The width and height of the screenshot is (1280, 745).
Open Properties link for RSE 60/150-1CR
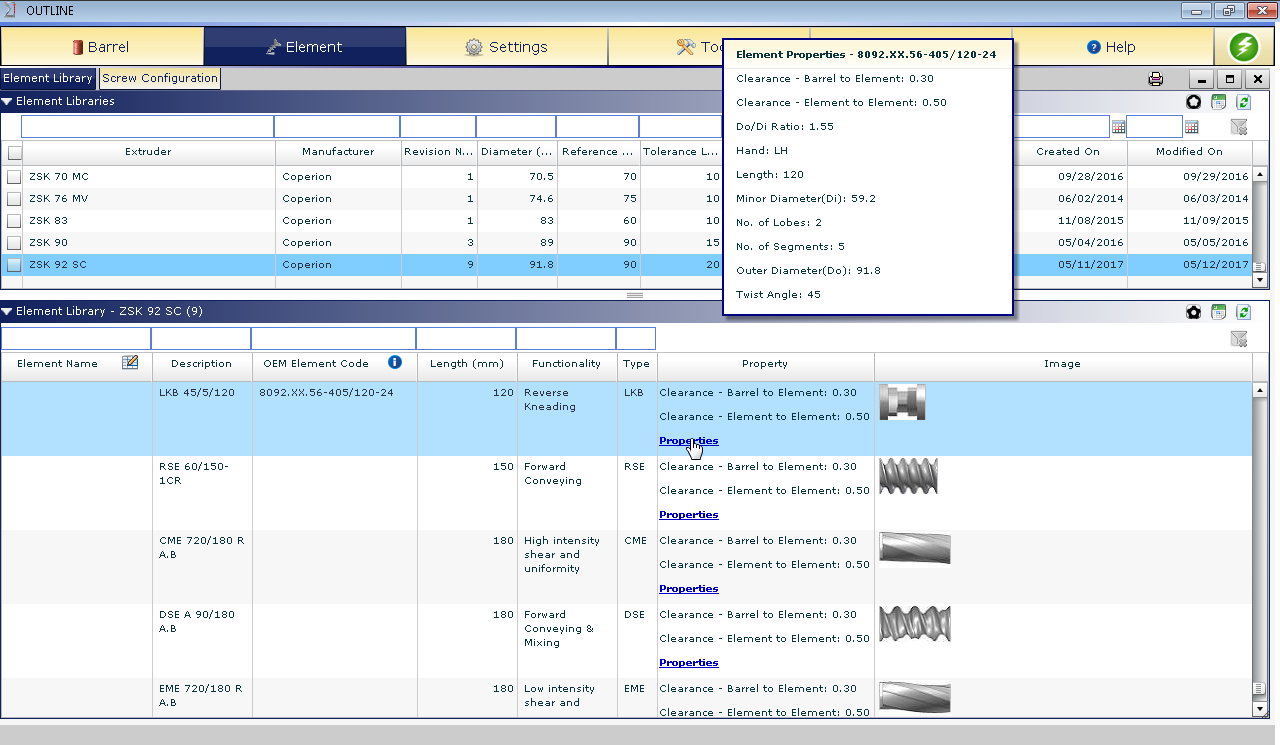click(x=688, y=515)
